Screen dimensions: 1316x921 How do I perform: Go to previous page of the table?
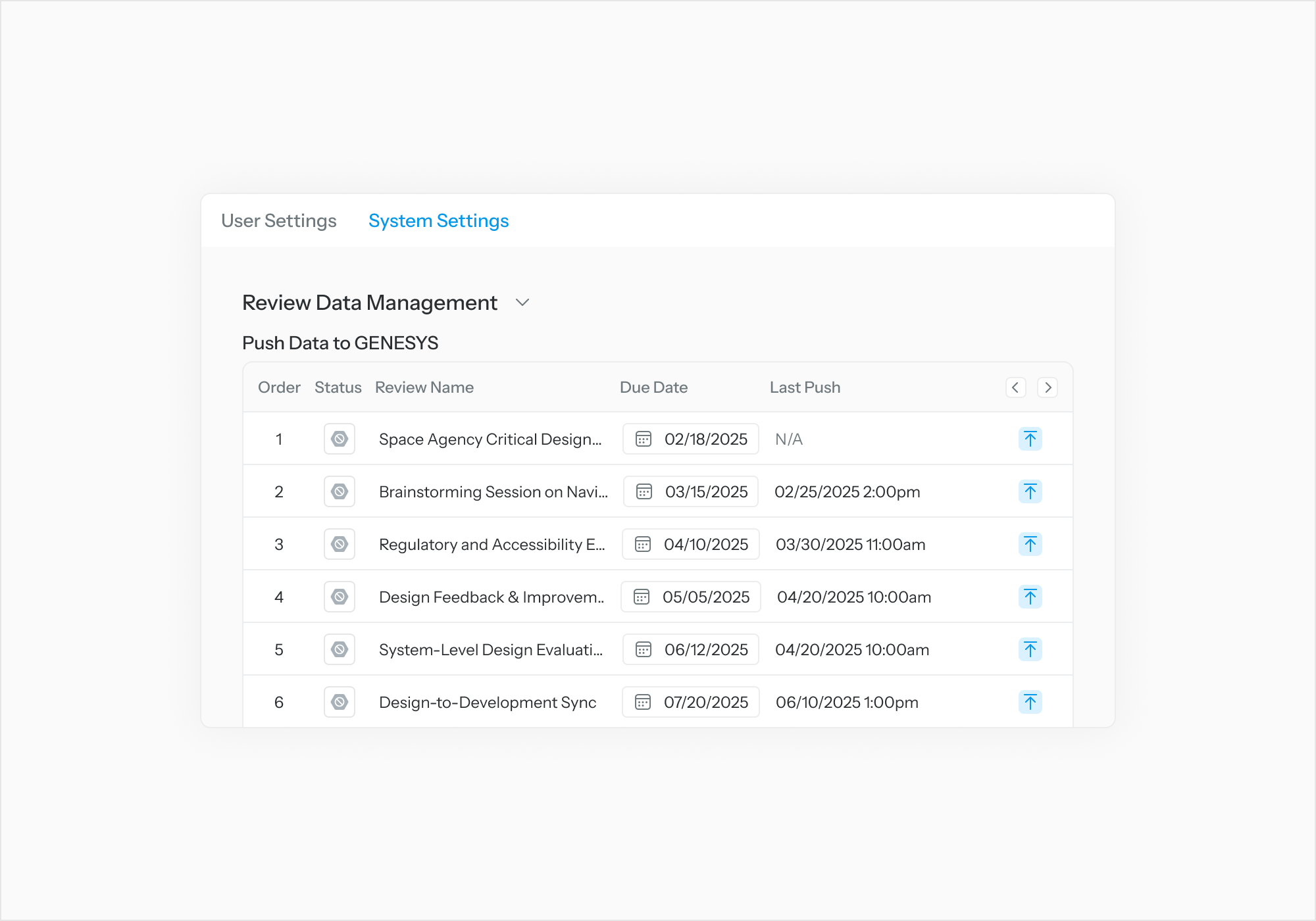click(x=1015, y=387)
